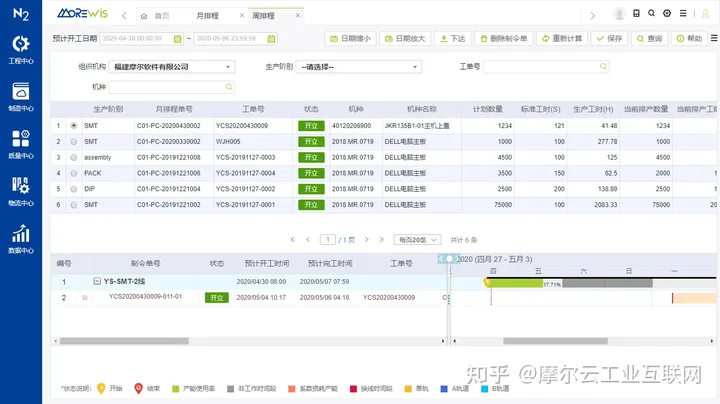The width and height of the screenshot is (720, 404).
Task: Select the radio button for row 1
Action: 74,126
